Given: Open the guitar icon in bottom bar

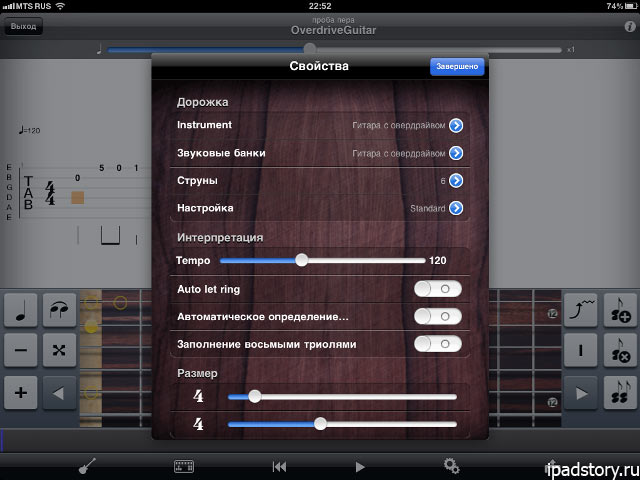Looking at the screenshot, I should pos(87,466).
